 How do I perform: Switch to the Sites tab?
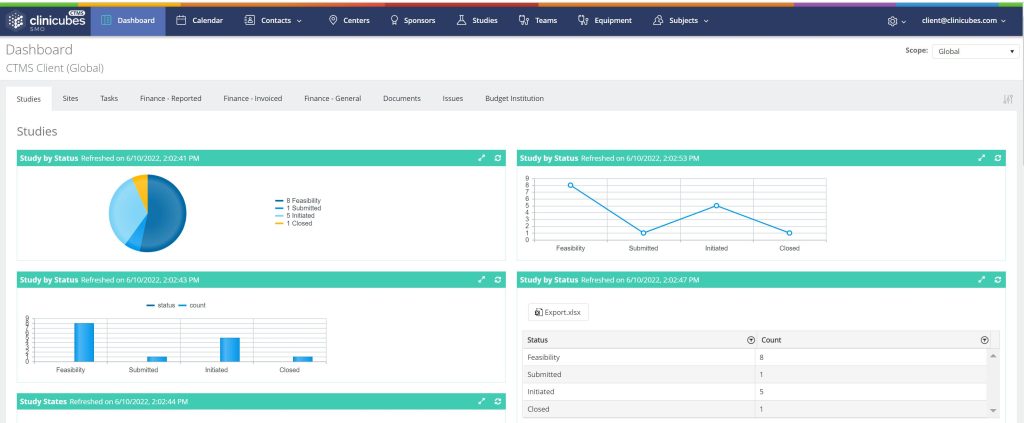click(x=71, y=99)
